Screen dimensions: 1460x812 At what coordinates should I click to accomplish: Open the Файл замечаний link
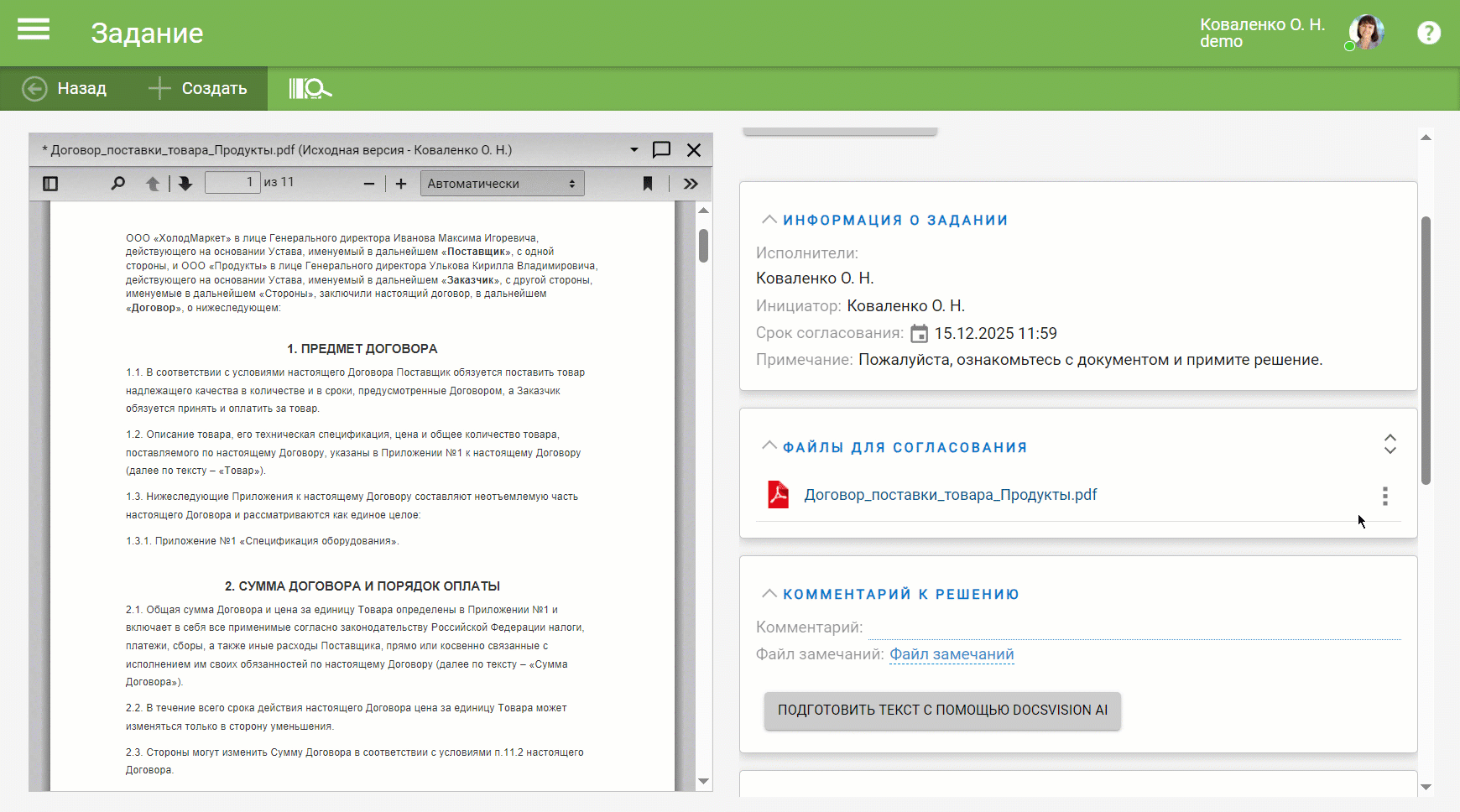coord(952,654)
